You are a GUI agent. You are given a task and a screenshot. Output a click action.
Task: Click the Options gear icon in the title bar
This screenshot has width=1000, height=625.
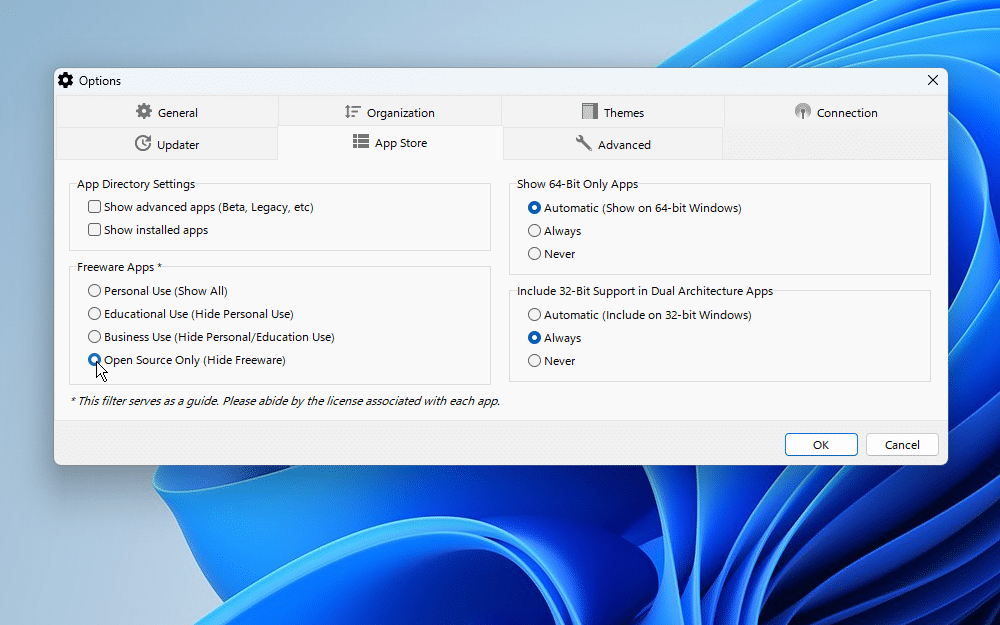pyautogui.click(x=65, y=80)
